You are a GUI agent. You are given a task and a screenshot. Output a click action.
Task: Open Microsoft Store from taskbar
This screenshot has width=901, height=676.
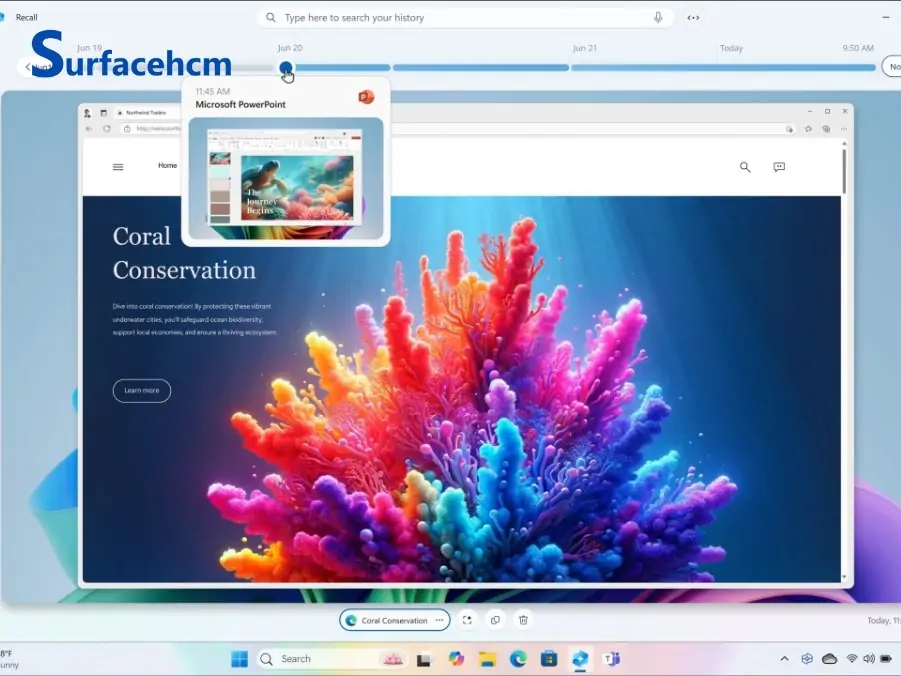point(549,659)
